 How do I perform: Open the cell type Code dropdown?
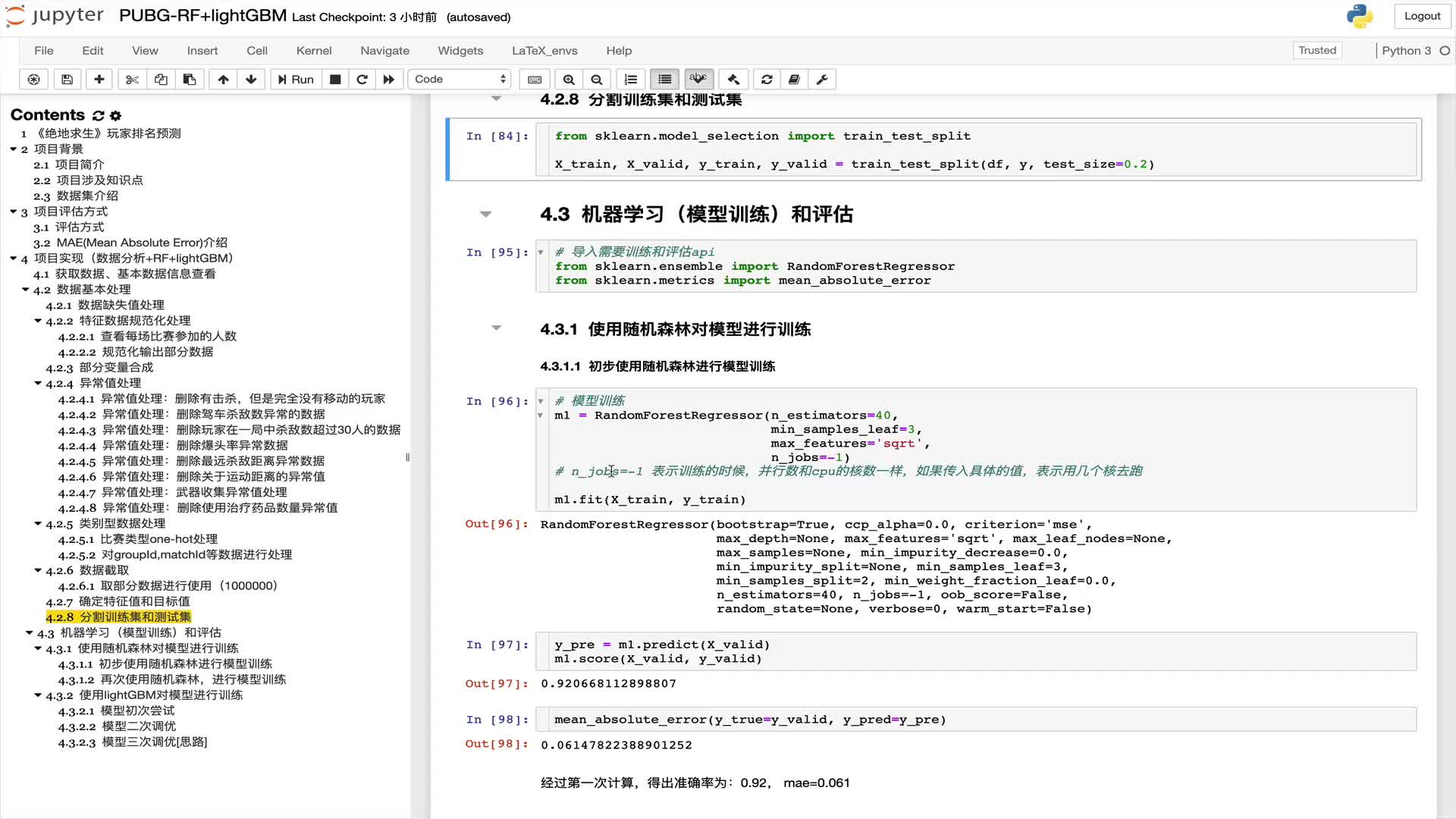pos(460,79)
